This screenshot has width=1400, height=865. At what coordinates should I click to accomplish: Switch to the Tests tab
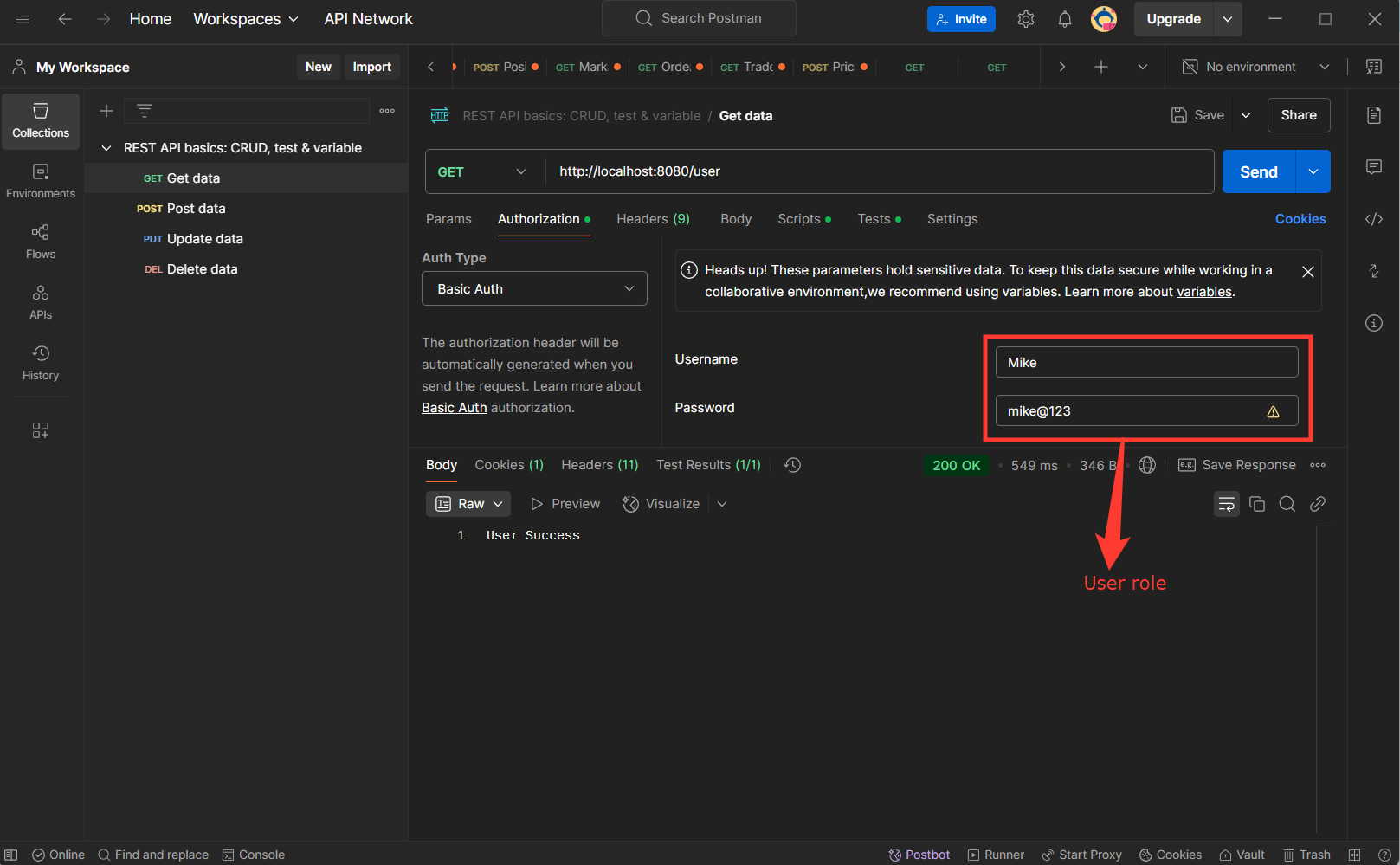[879, 219]
